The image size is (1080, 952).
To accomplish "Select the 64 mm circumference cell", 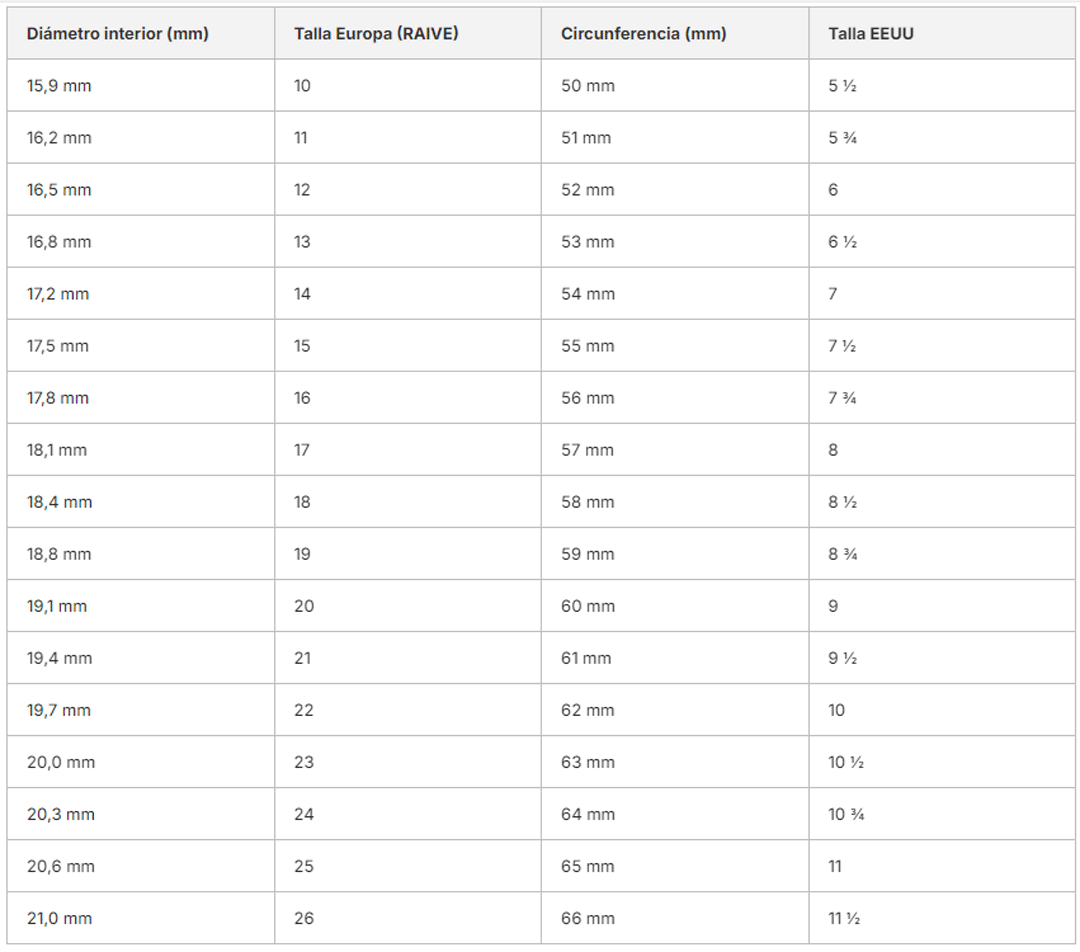I will pyautogui.click(x=588, y=814).
